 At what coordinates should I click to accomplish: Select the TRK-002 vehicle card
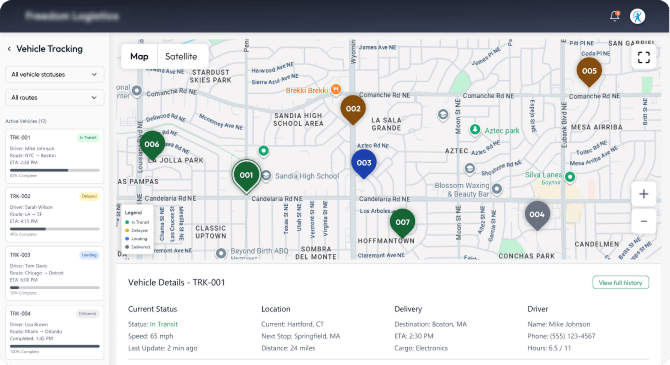55,215
